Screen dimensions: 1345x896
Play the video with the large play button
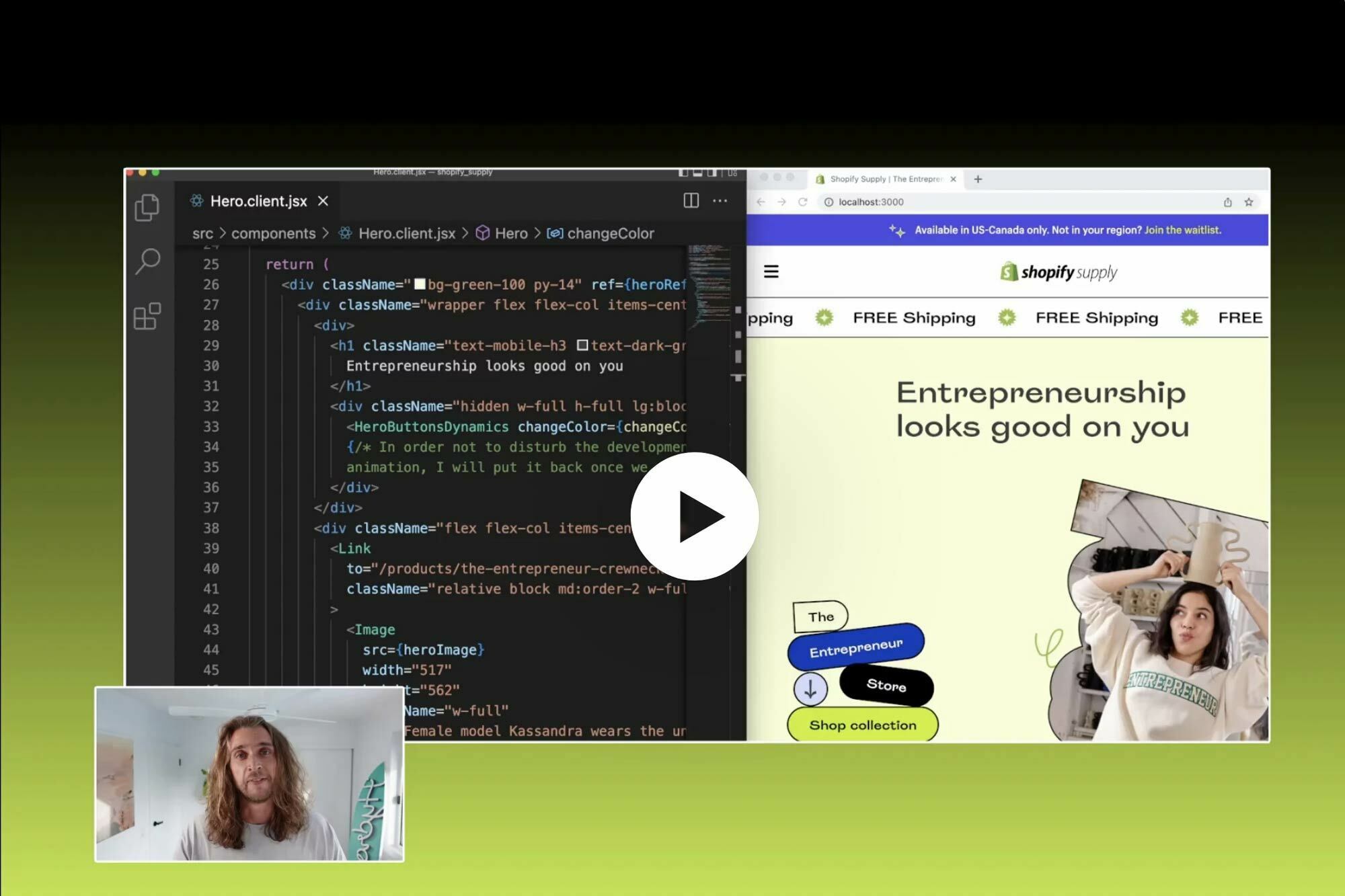click(x=695, y=516)
